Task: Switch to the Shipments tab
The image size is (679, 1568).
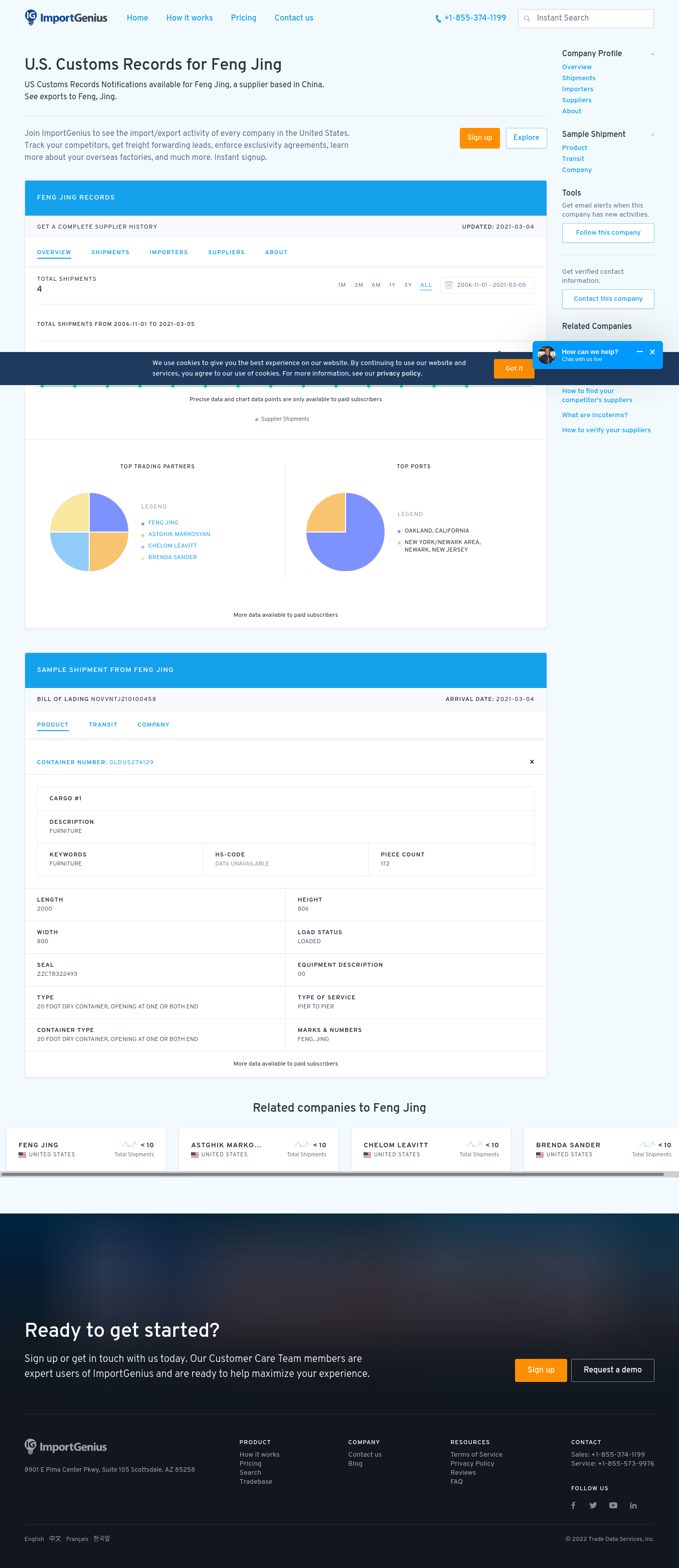Action: point(110,252)
